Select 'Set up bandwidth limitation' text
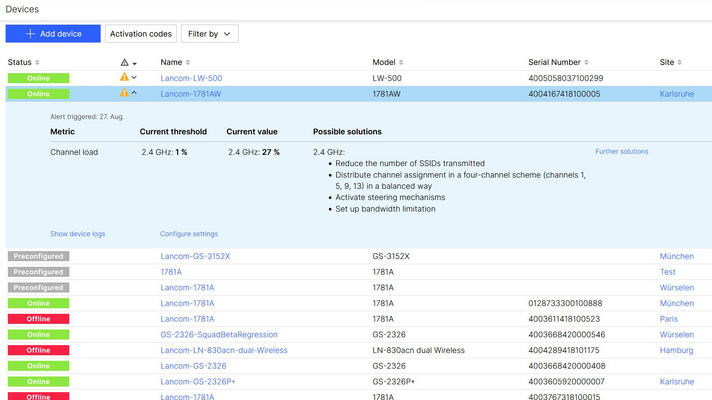Image resolution: width=712 pixels, height=400 pixels. pyautogui.click(x=385, y=209)
